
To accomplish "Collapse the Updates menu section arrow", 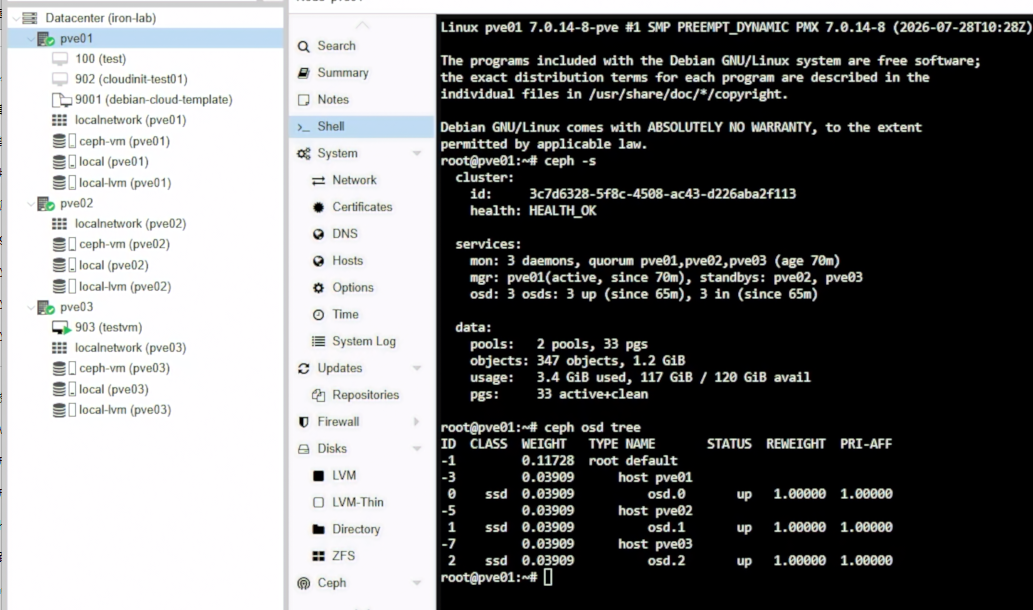I will [416, 368].
